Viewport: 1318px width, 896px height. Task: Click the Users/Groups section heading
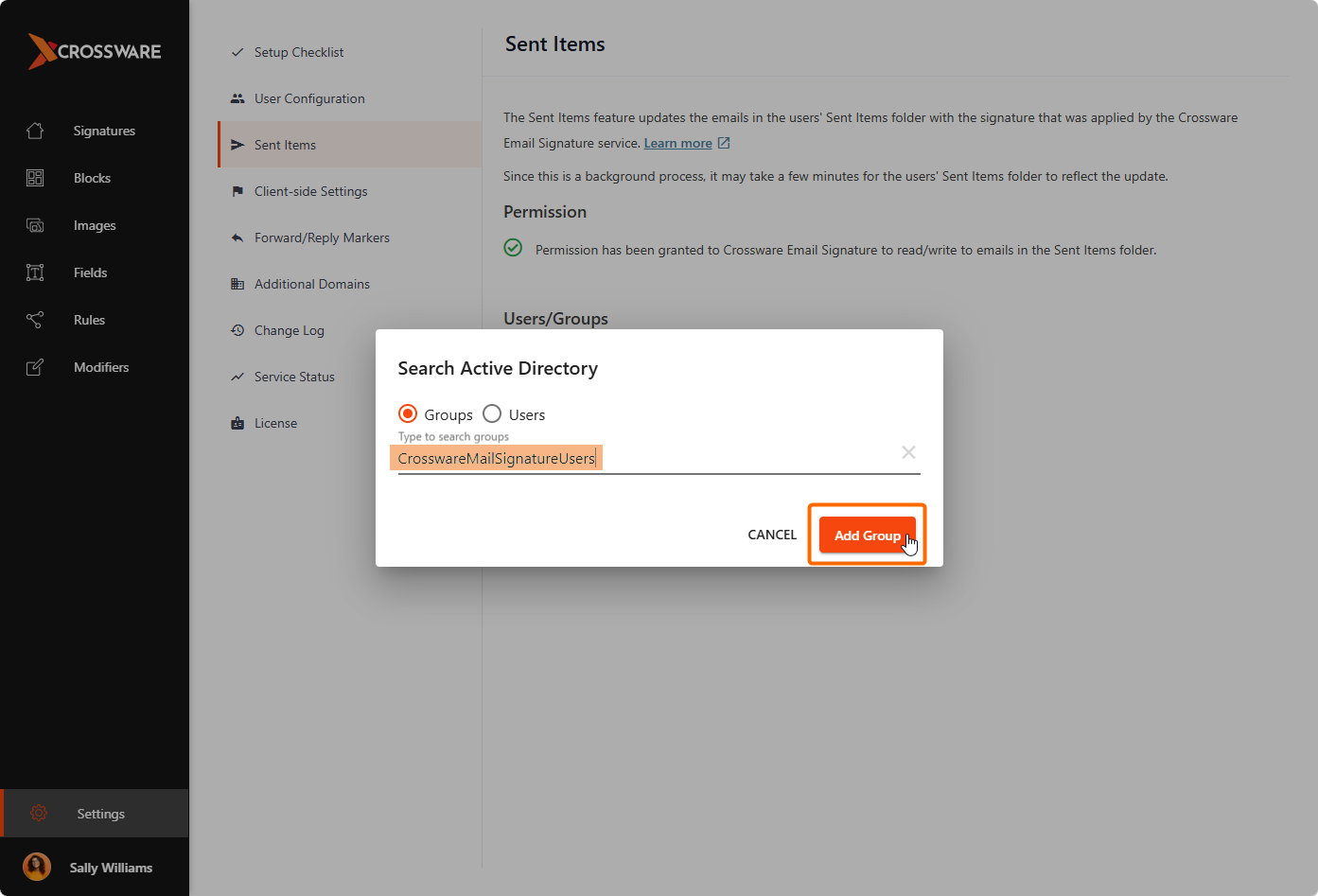point(555,319)
